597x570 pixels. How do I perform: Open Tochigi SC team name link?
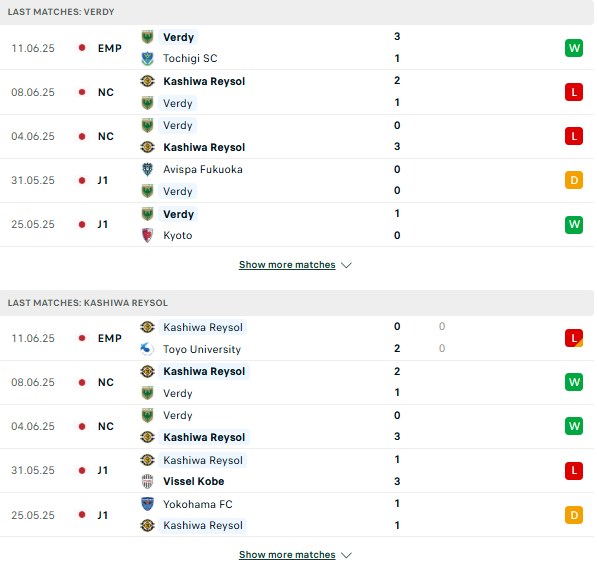tap(190, 58)
